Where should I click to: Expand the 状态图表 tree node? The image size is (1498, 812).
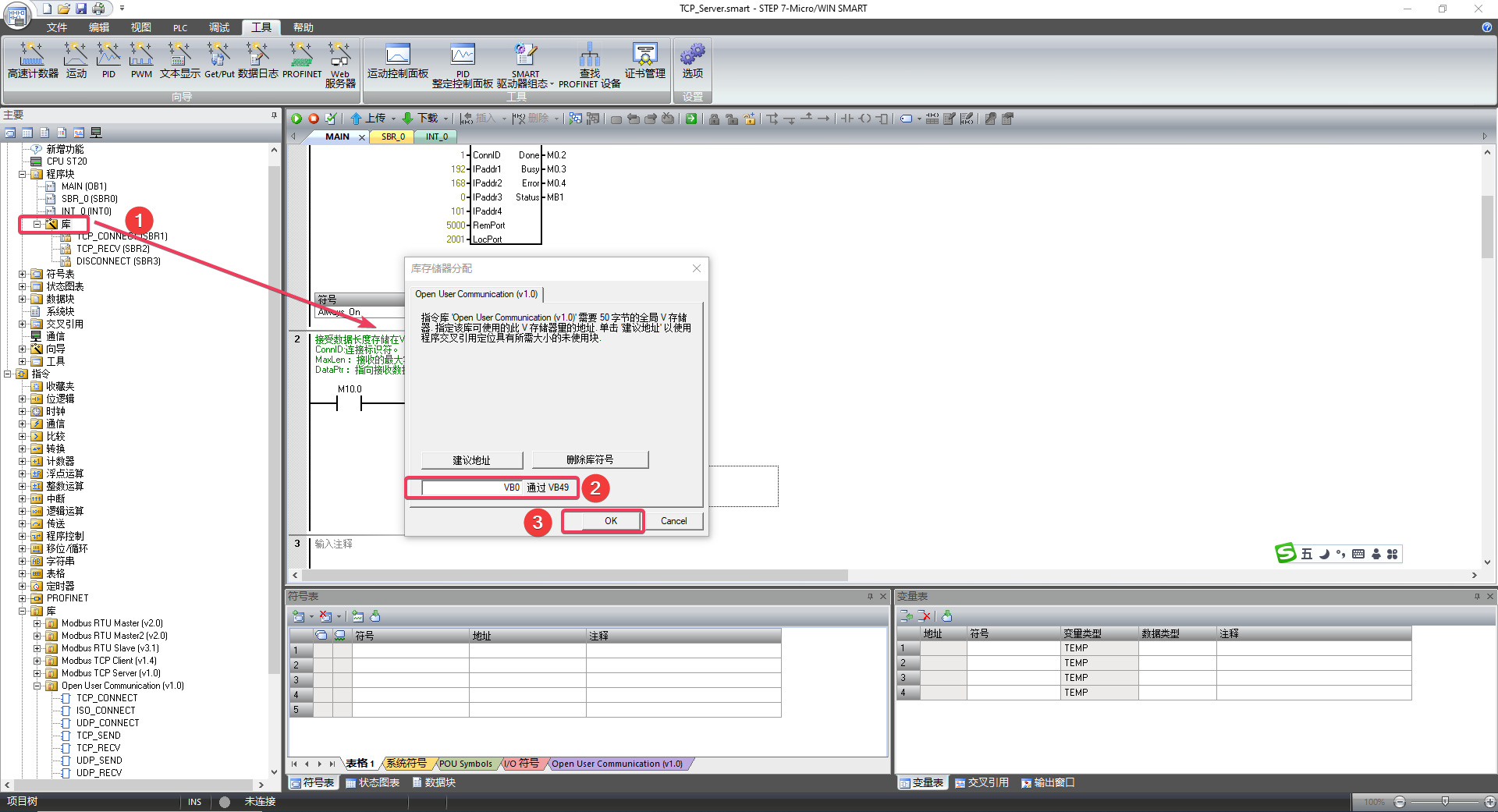click(22, 286)
